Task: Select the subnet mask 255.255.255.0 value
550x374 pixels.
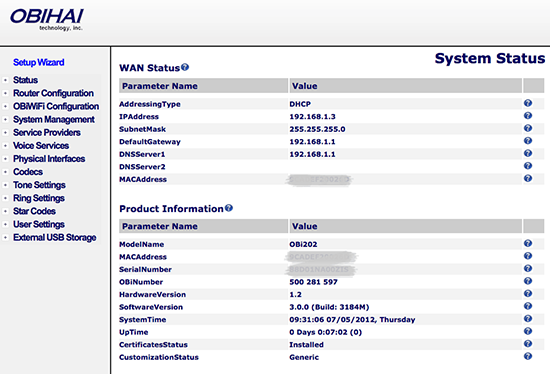Action: click(x=317, y=129)
